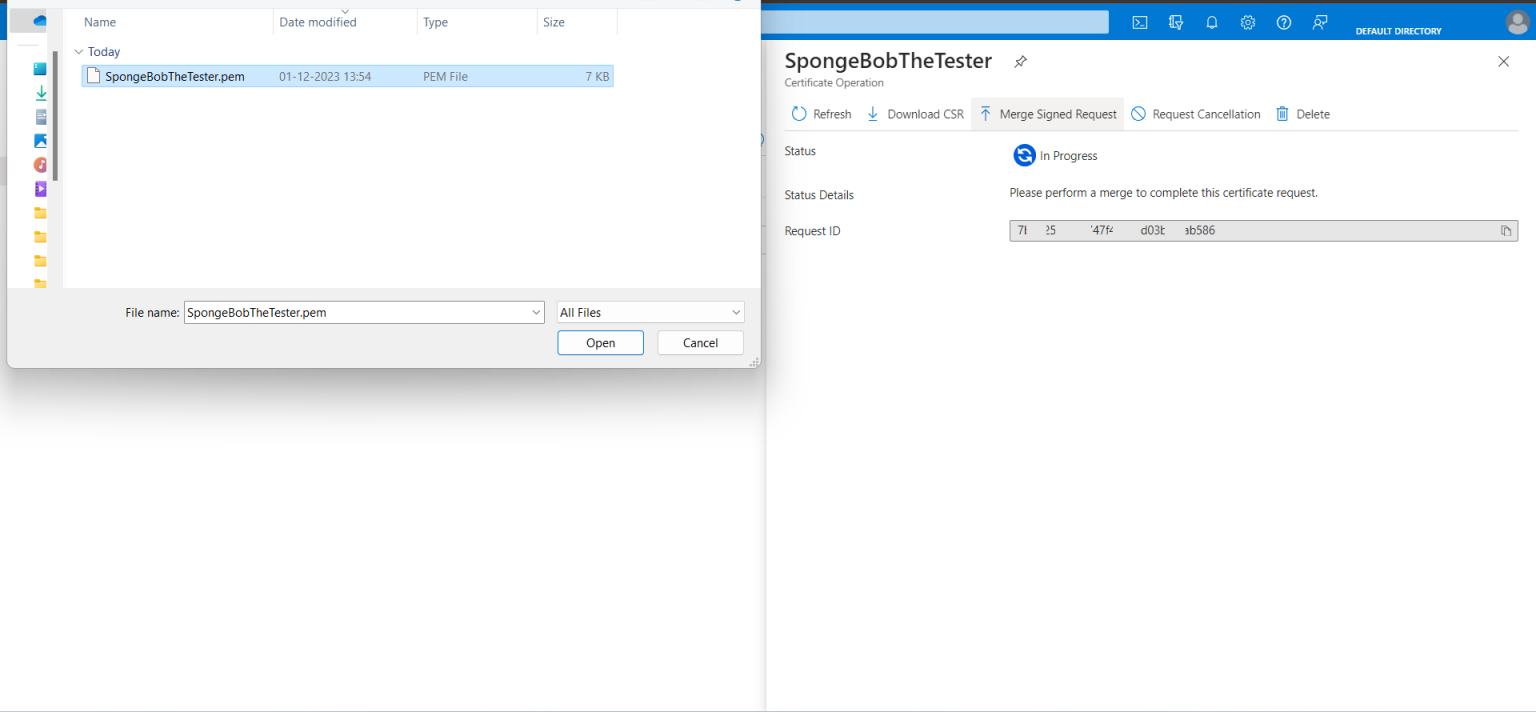Click Request Cancellation
This screenshot has height=712, width=1536.
(1195, 114)
